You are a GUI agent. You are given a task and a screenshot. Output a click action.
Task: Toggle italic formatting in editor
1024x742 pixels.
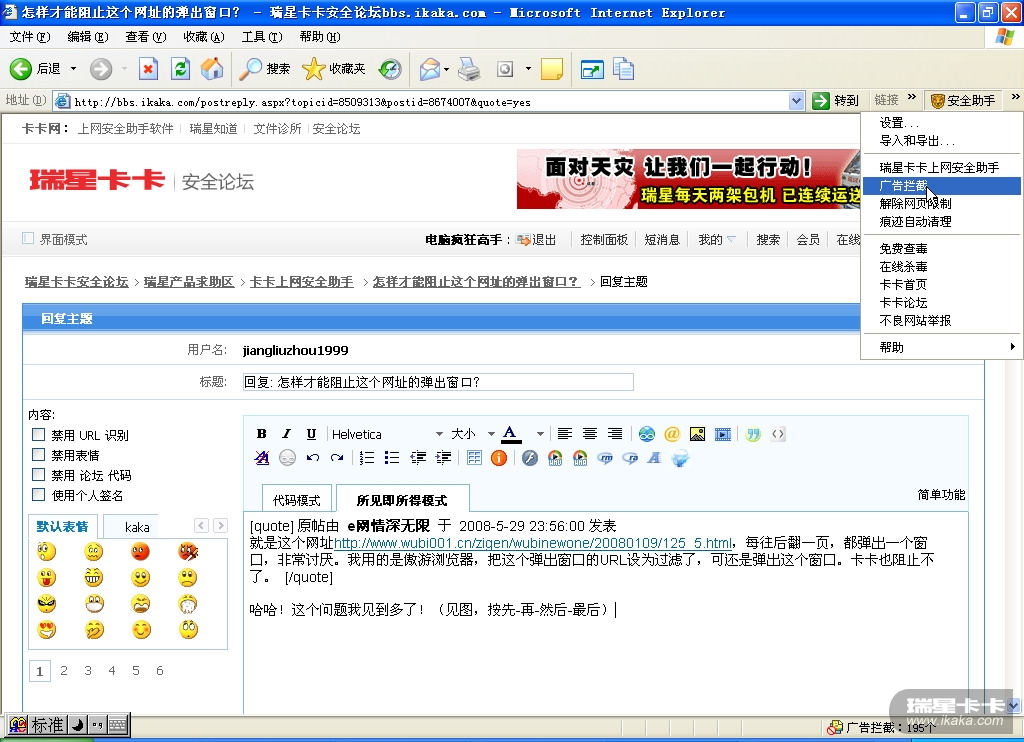click(286, 434)
